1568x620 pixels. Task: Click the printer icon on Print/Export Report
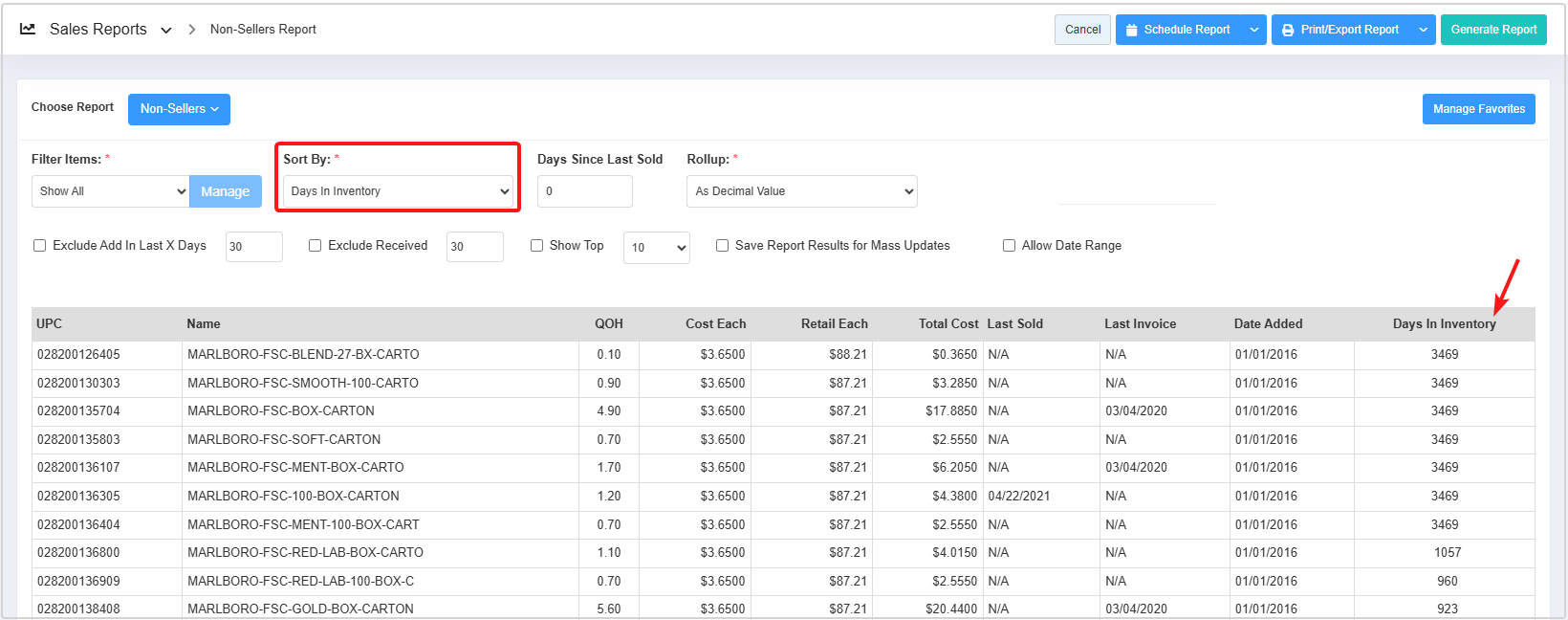1288,30
